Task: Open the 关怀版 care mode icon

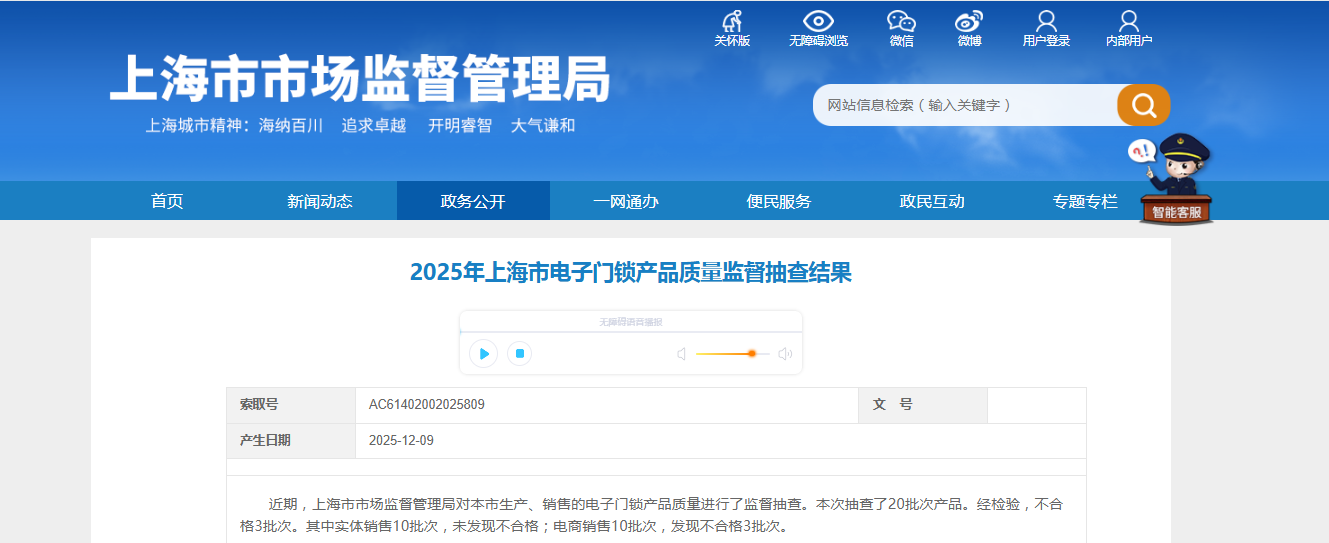Action: point(732,22)
